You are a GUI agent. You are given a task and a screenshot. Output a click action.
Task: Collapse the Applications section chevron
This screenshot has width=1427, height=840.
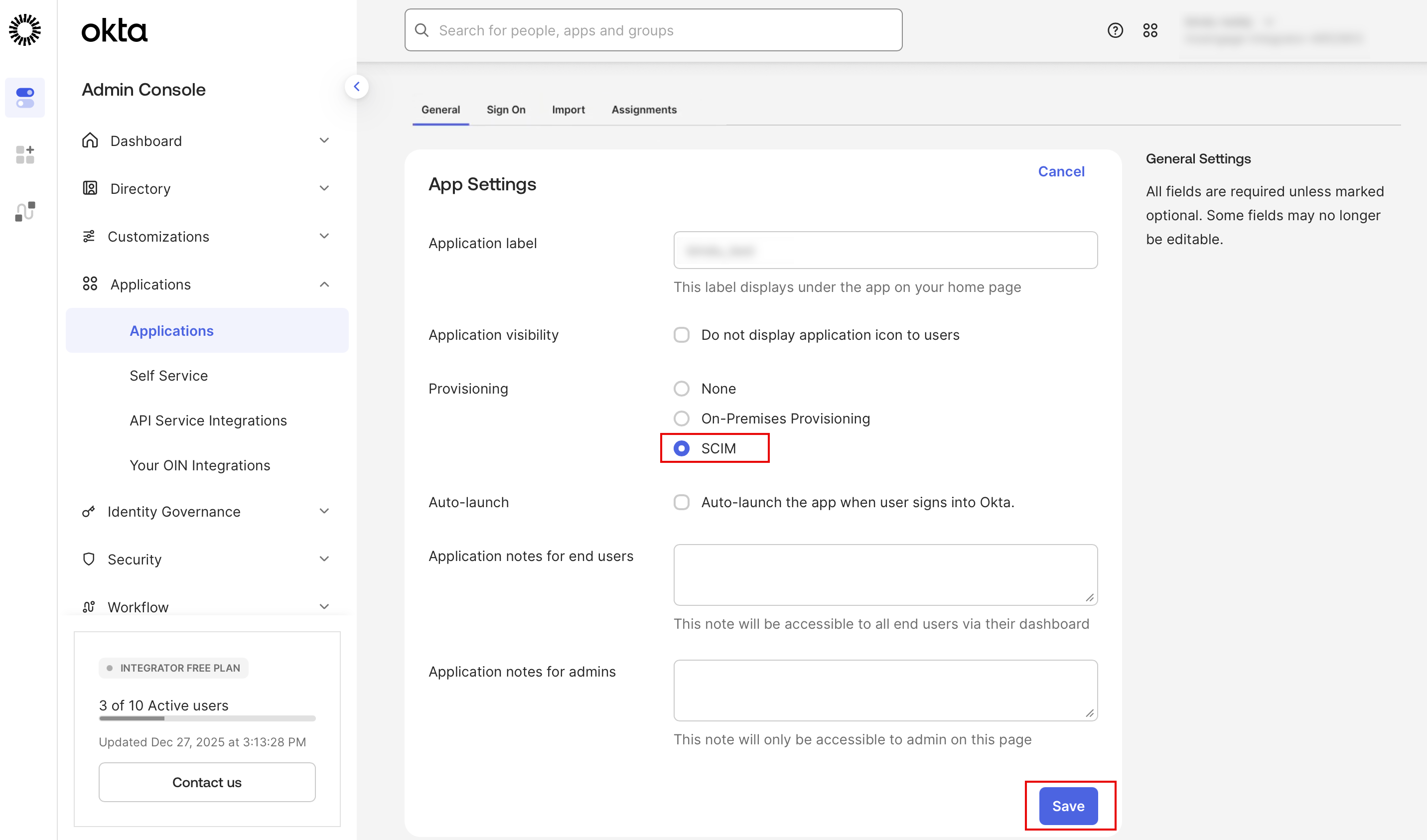[324, 284]
